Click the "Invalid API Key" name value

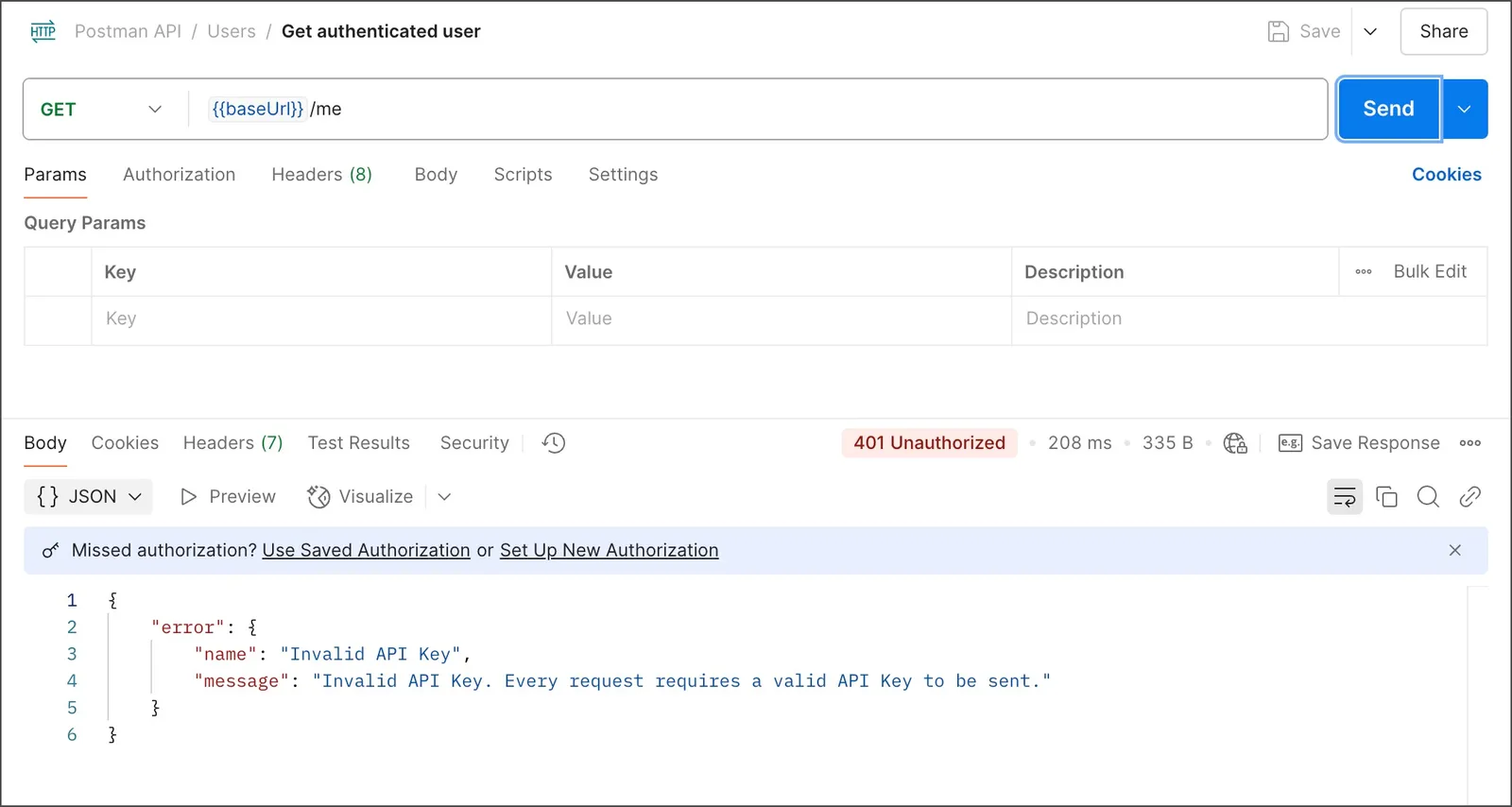point(370,654)
